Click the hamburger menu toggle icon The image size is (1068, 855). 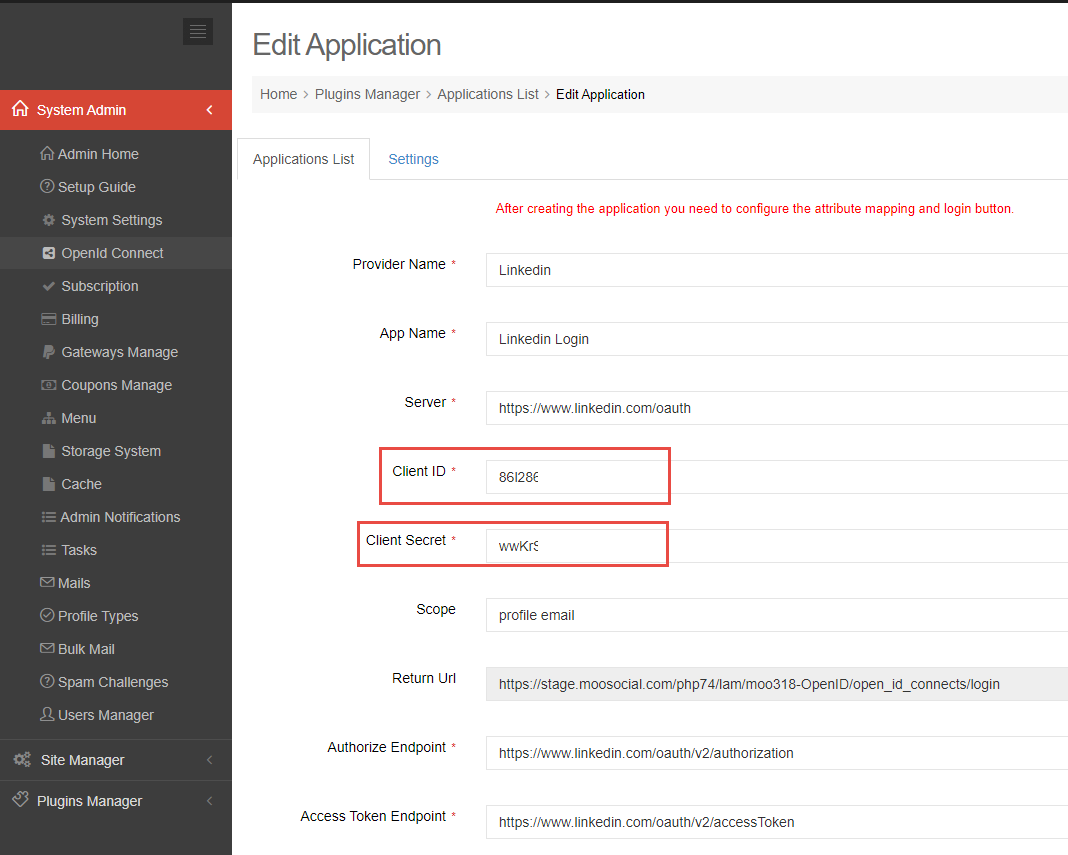[x=198, y=31]
